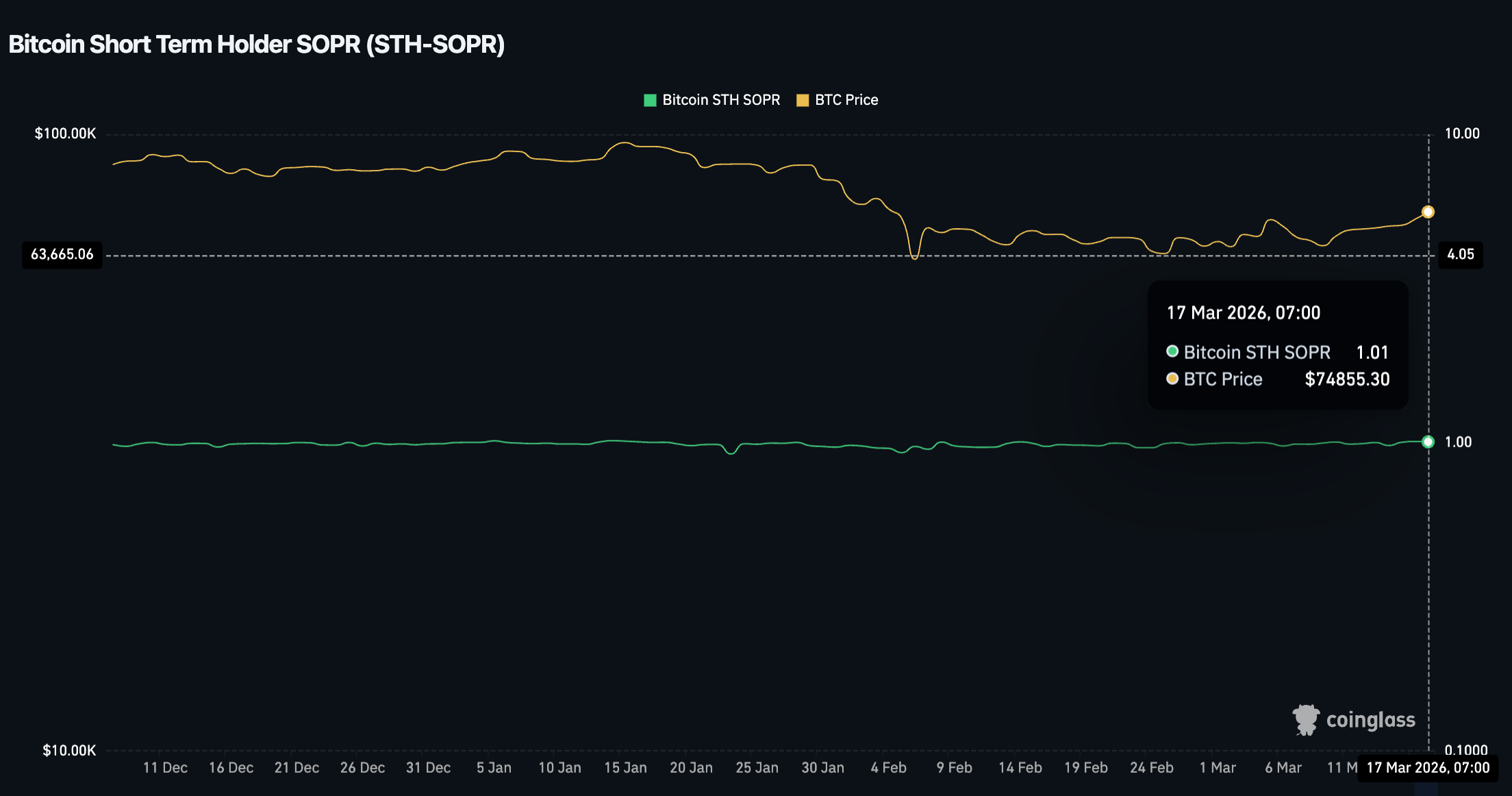
Task: Click the 11 Dec date tick
Action: [x=165, y=768]
